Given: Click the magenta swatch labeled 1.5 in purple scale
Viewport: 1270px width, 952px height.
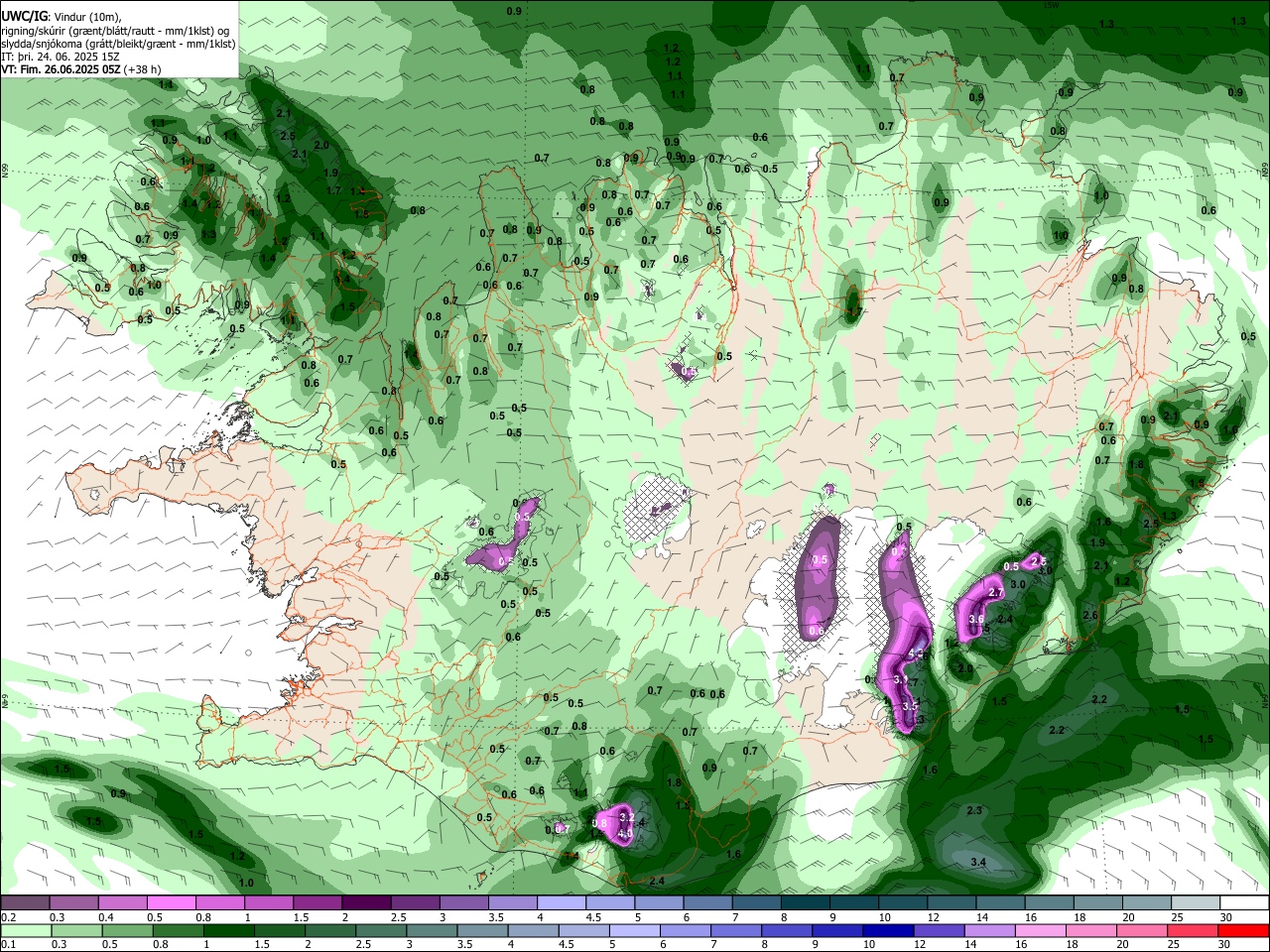Looking at the screenshot, I should click(317, 902).
